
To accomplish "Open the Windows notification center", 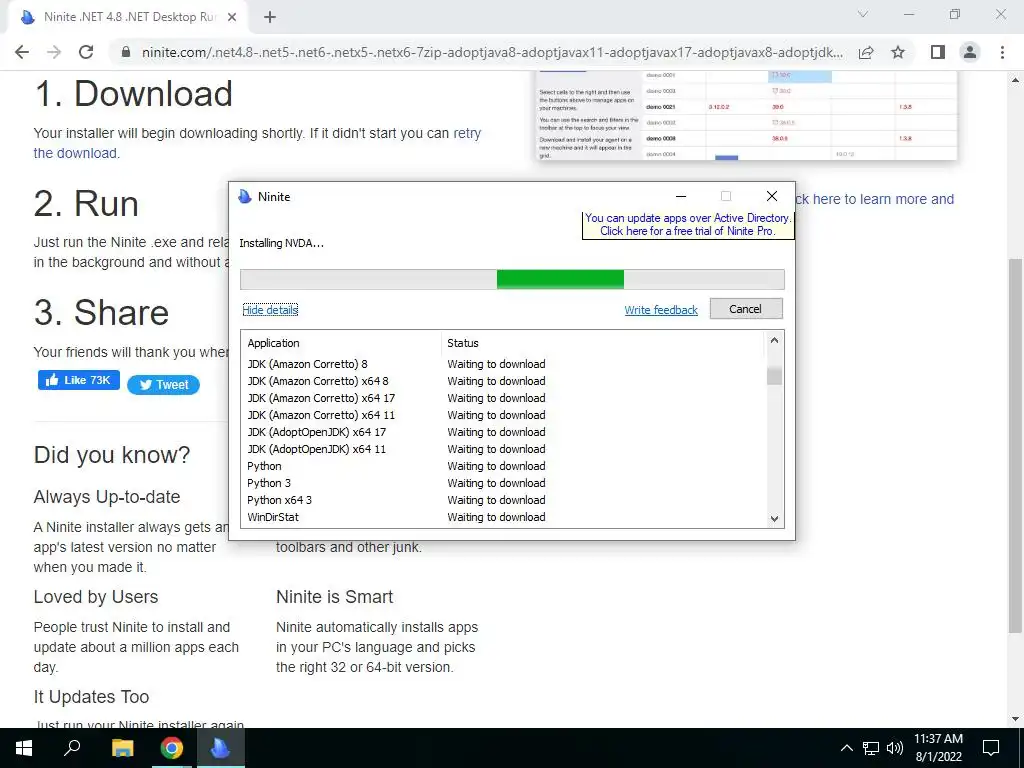I will (x=991, y=748).
